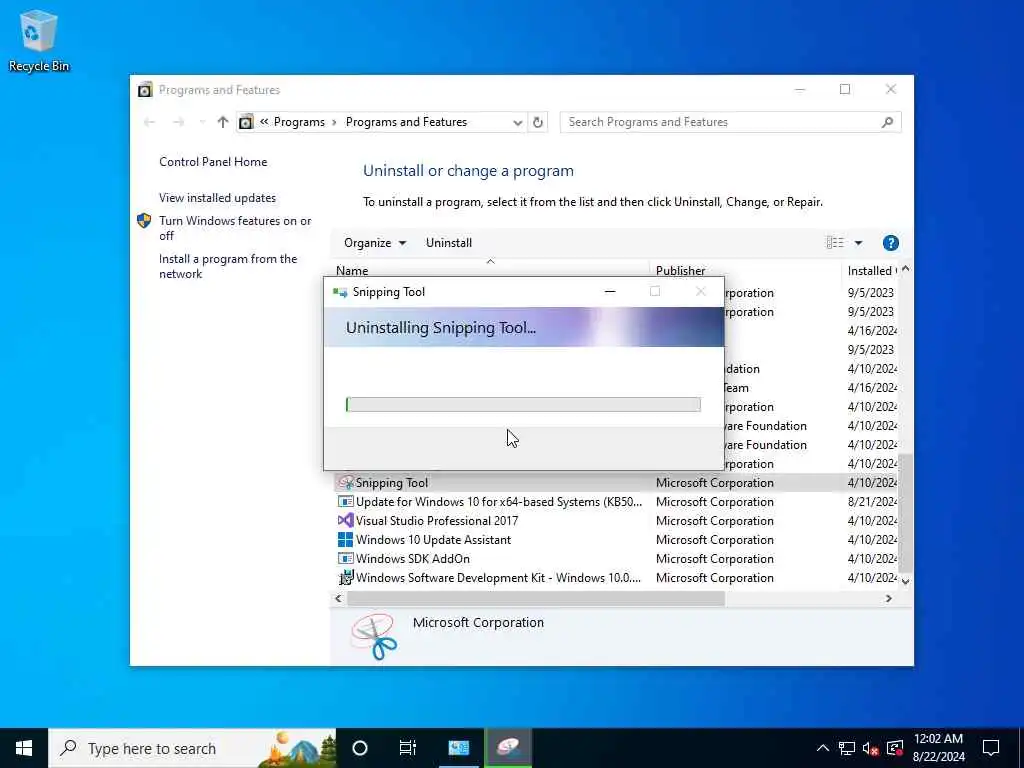
Task: Click the horizontal scrollbar thumb
Action: tap(536, 598)
